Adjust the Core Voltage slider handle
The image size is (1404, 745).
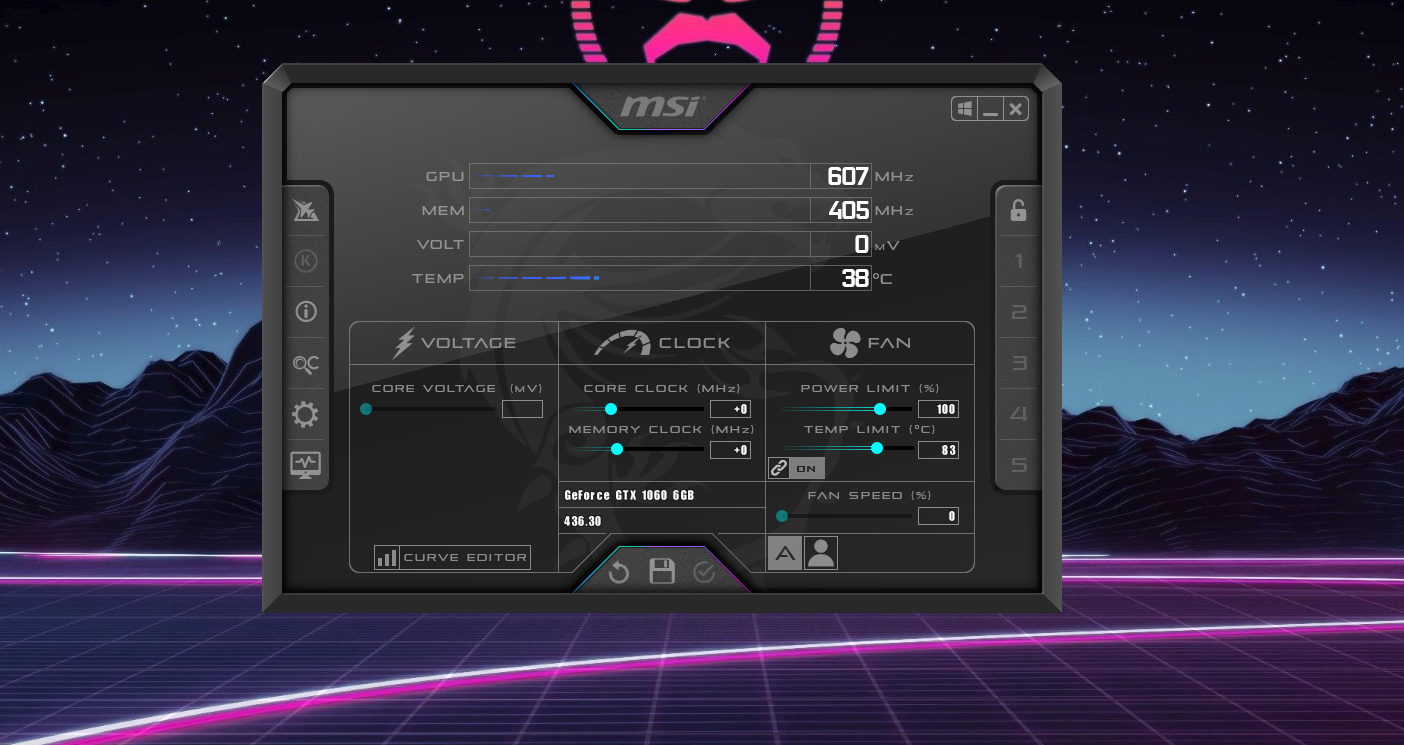[x=366, y=409]
